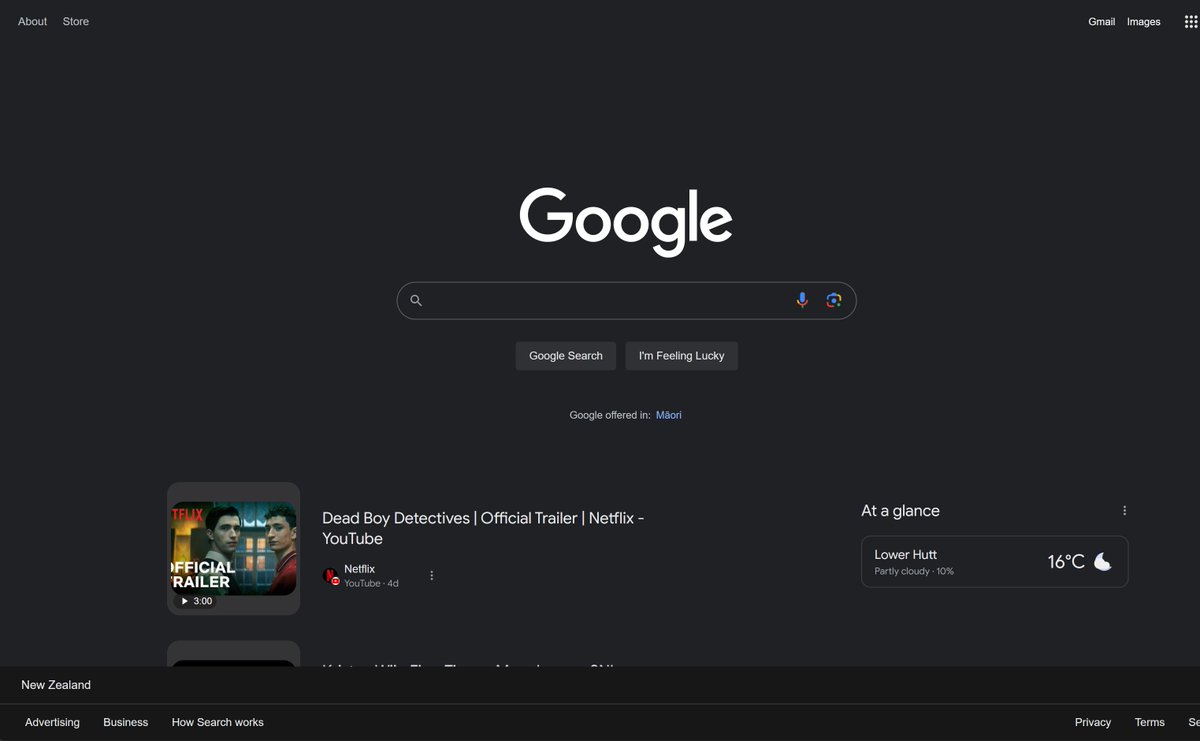
Task: Click the I'm Feeling Lucky button
Action: coord(682,356)
